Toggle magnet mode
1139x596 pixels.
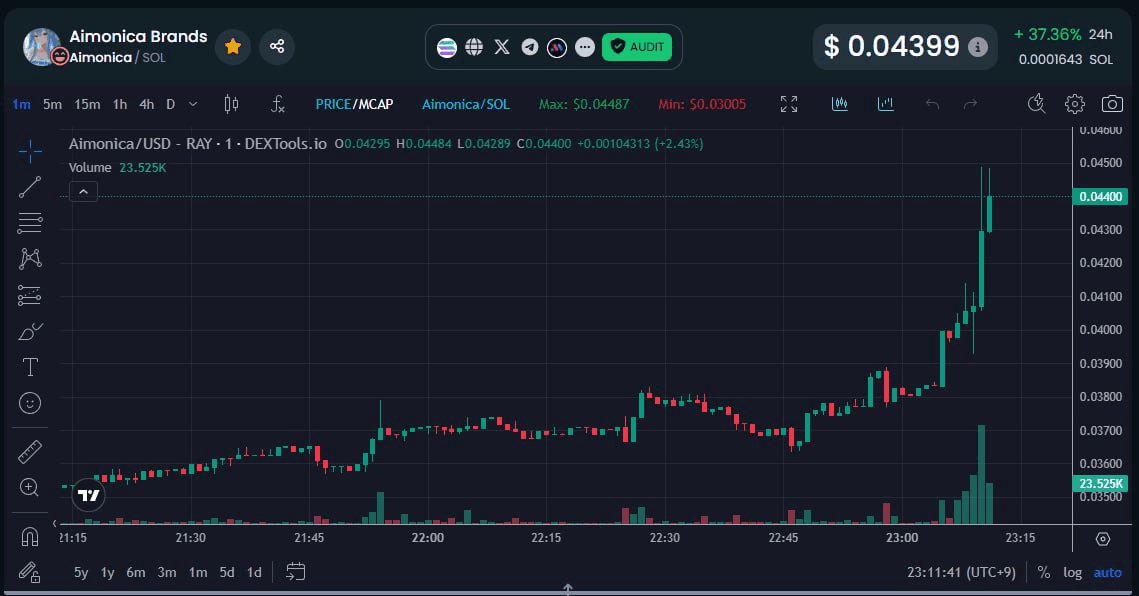coord(30,536)
